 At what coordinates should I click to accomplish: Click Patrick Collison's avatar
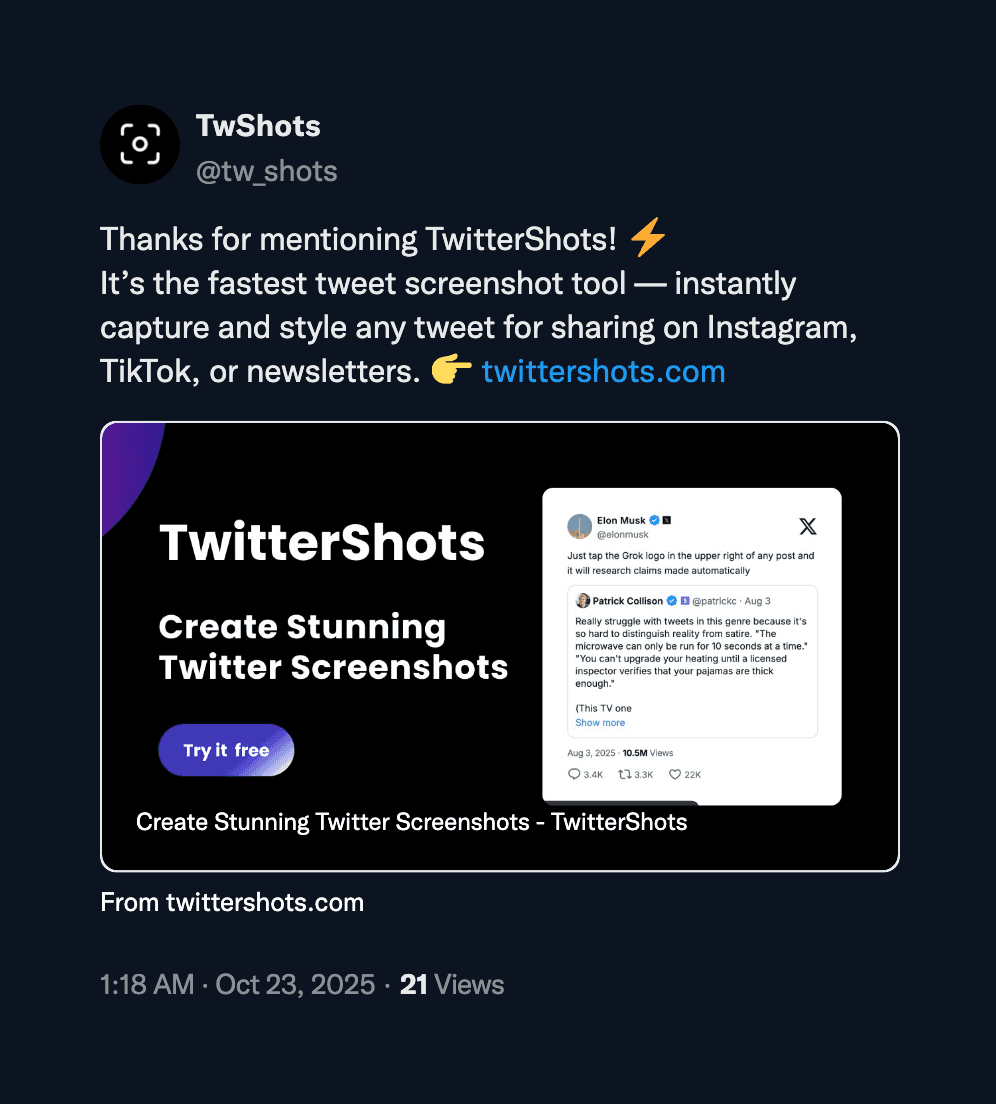point(583,600)
